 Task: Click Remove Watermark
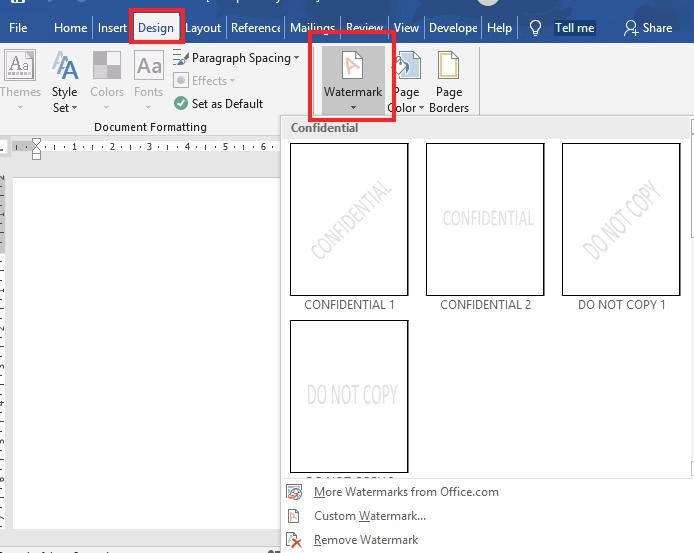pyautogui.click(x=366, y=540)
